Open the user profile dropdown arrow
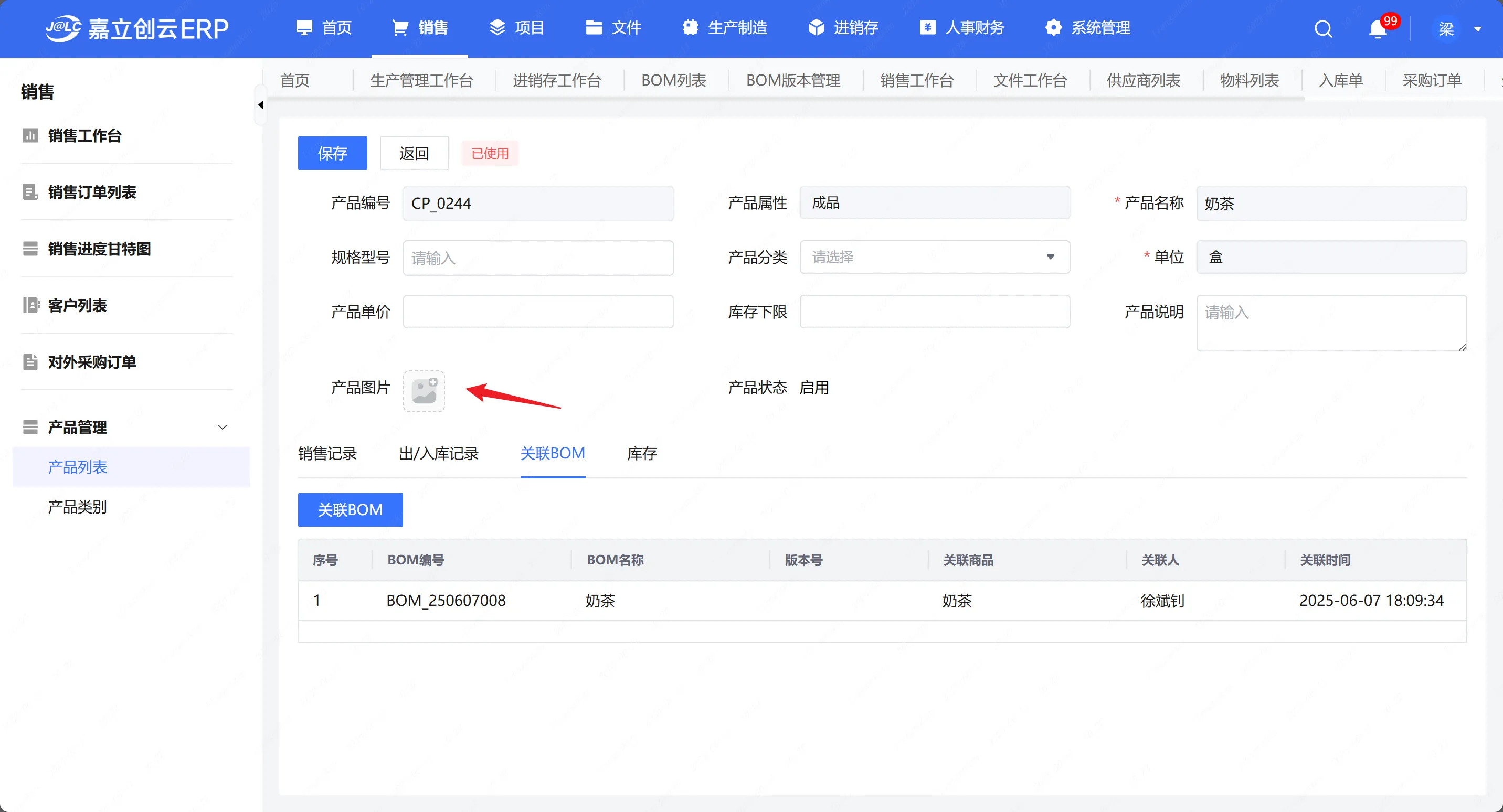The height and width of the screenshot is (812, 1503). coord(1477,28)
